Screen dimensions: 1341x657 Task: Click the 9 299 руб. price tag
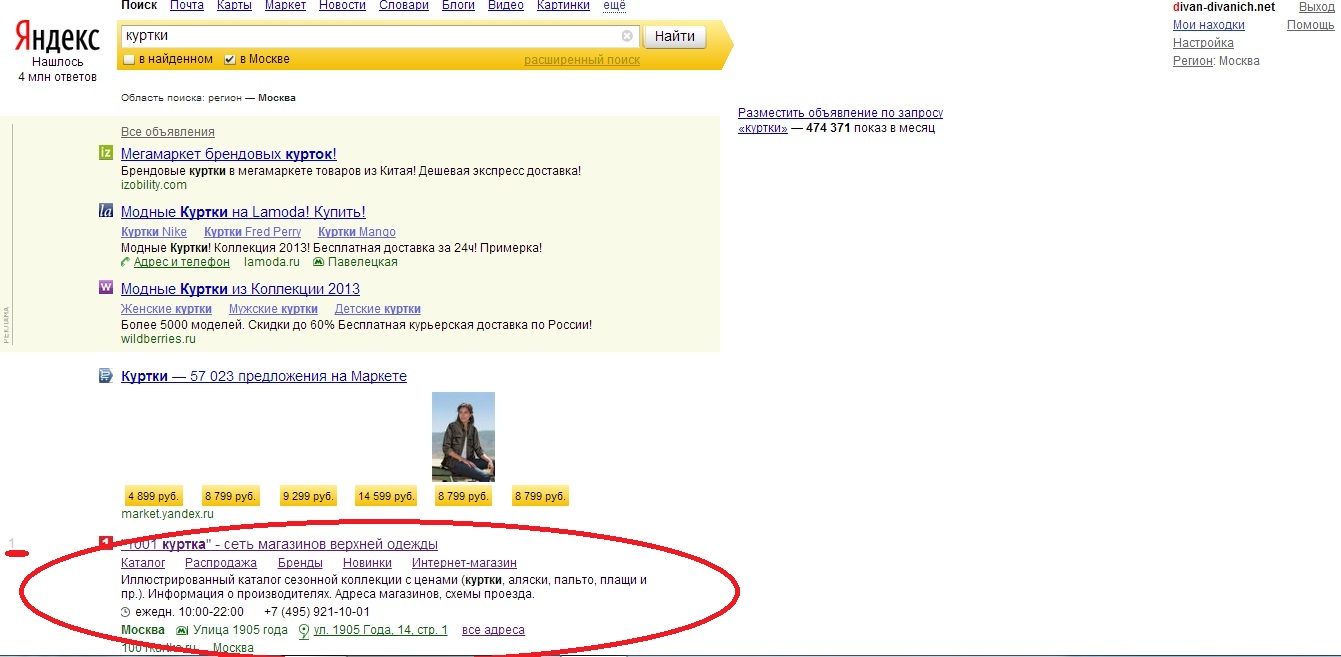click(x=308, y=496)
